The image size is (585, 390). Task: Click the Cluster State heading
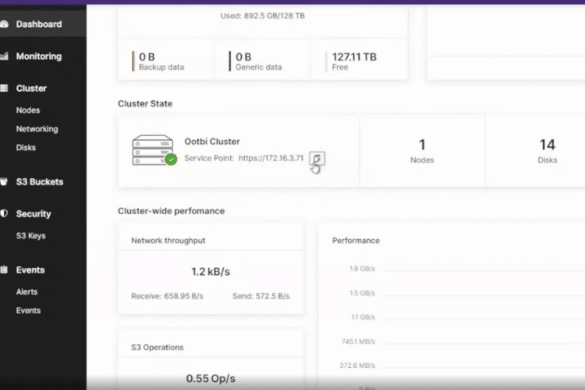(145, 103)
